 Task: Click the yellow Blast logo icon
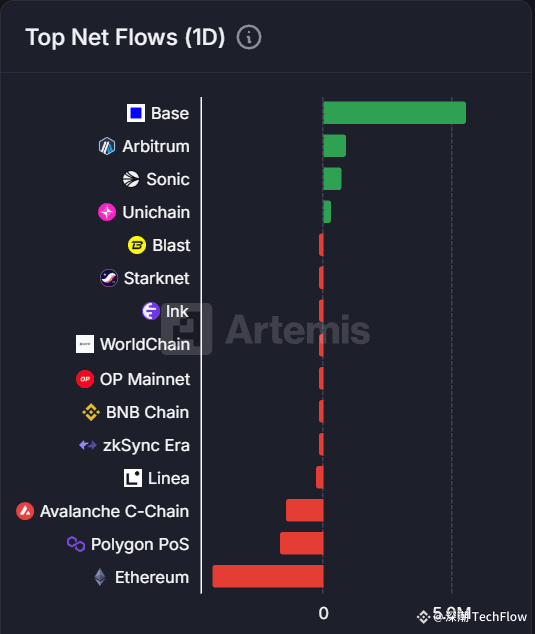point(137,245)
